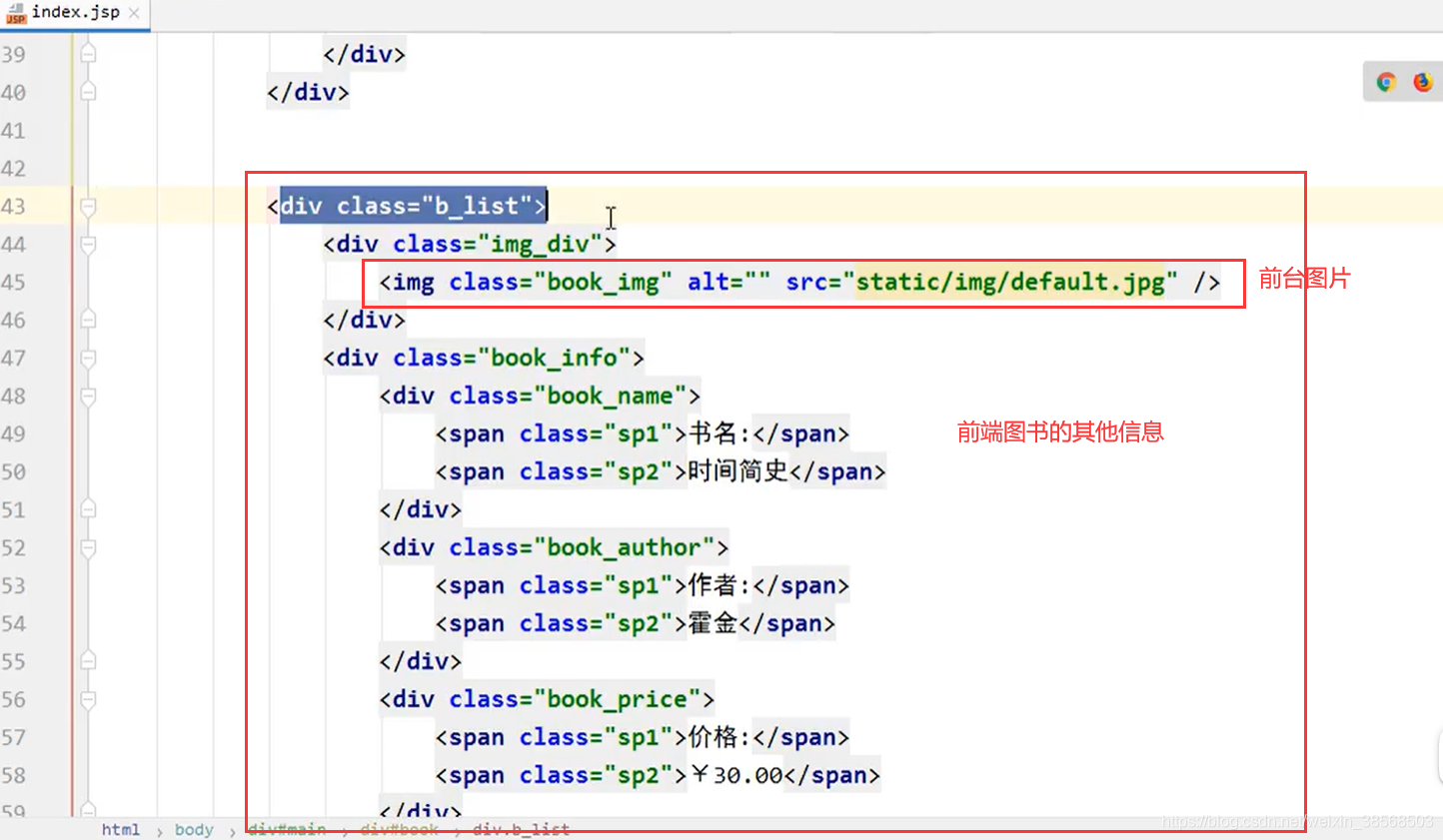Go to html in the breadcrumb bar
This screenshot has height=840, width=1443.
(x=121, y=829)
